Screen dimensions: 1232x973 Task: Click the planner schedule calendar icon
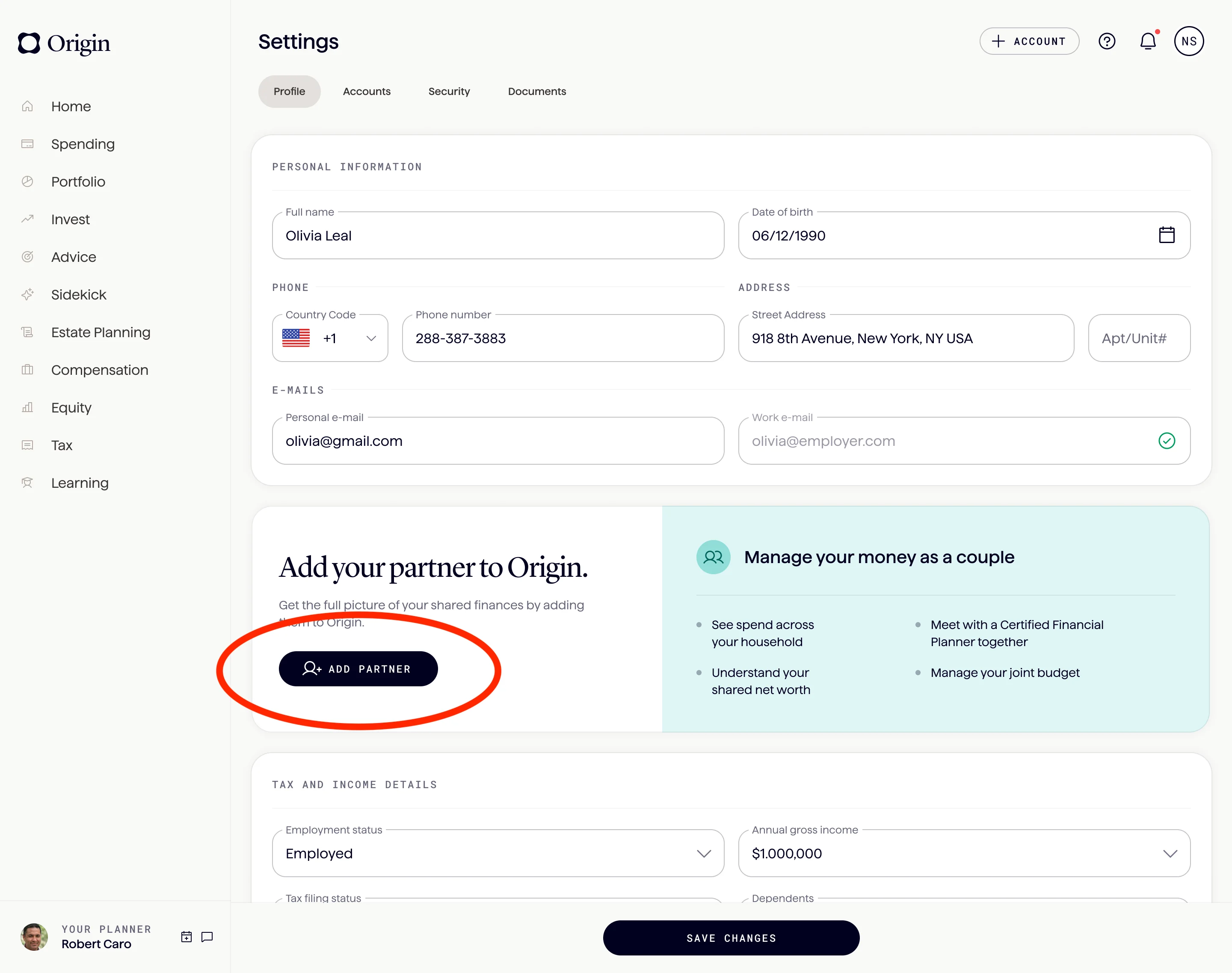186,937
